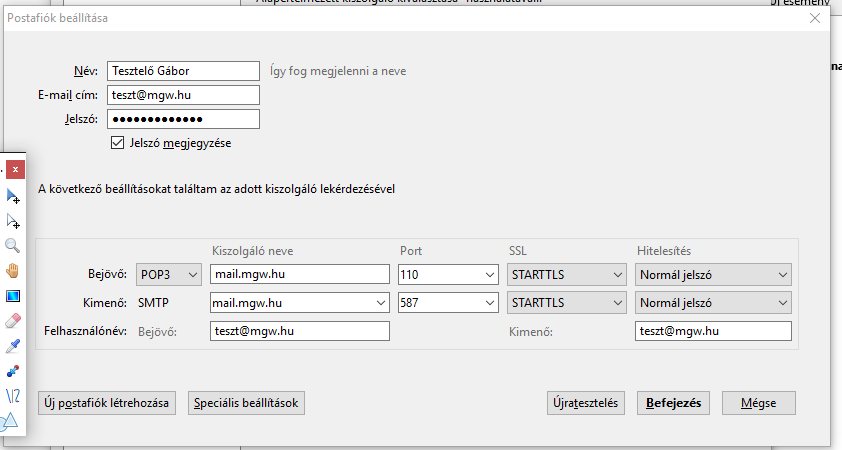842x450 pixels.
Task: Open the incoming protocol POP3 dropdown
Action: pos(169,274)
